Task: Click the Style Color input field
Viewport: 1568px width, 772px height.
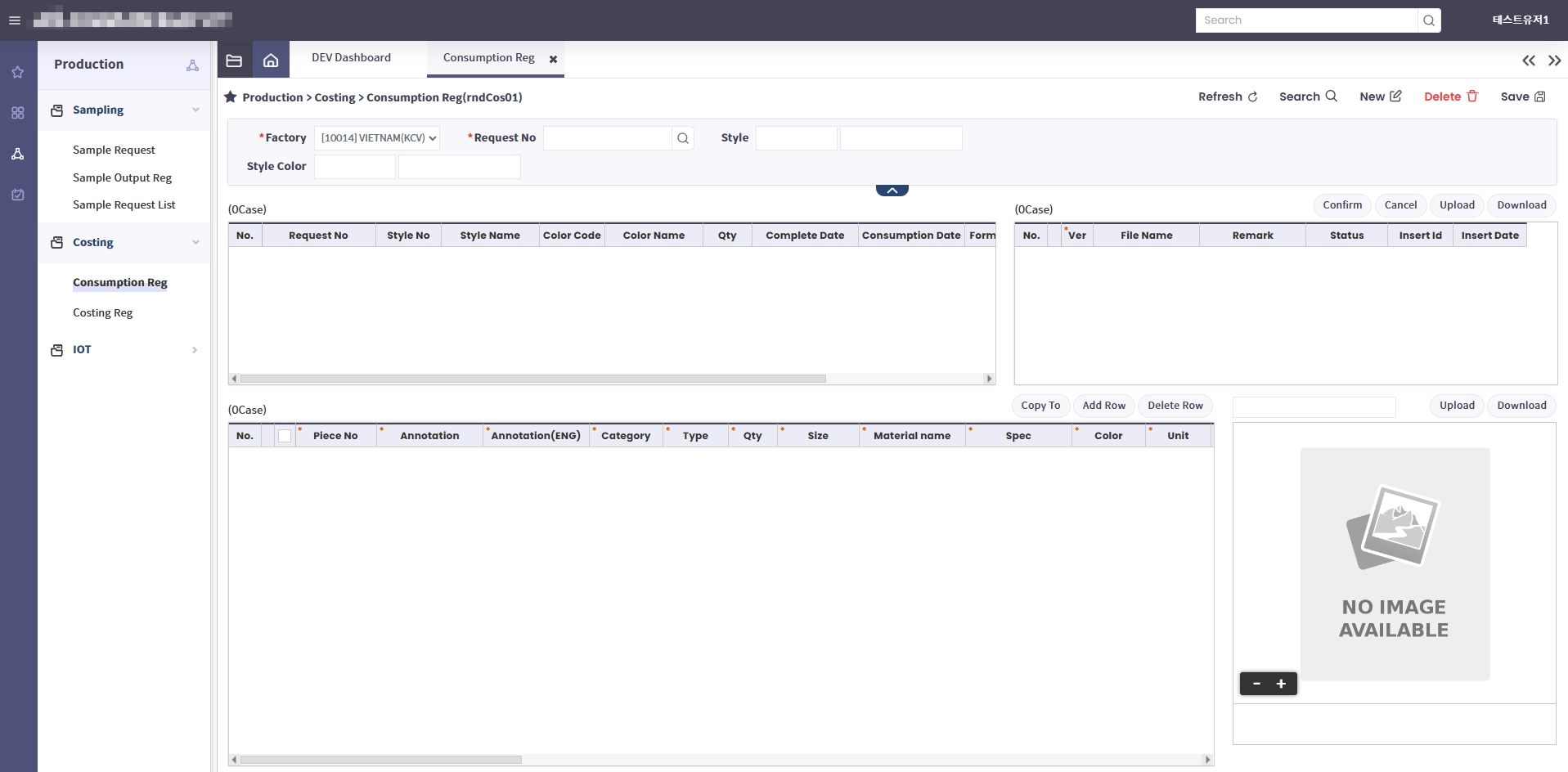Action: [355, 167]
